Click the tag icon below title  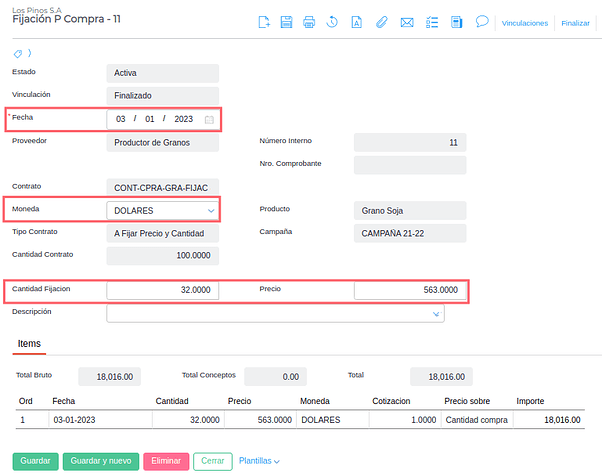(x=18, y=54)
